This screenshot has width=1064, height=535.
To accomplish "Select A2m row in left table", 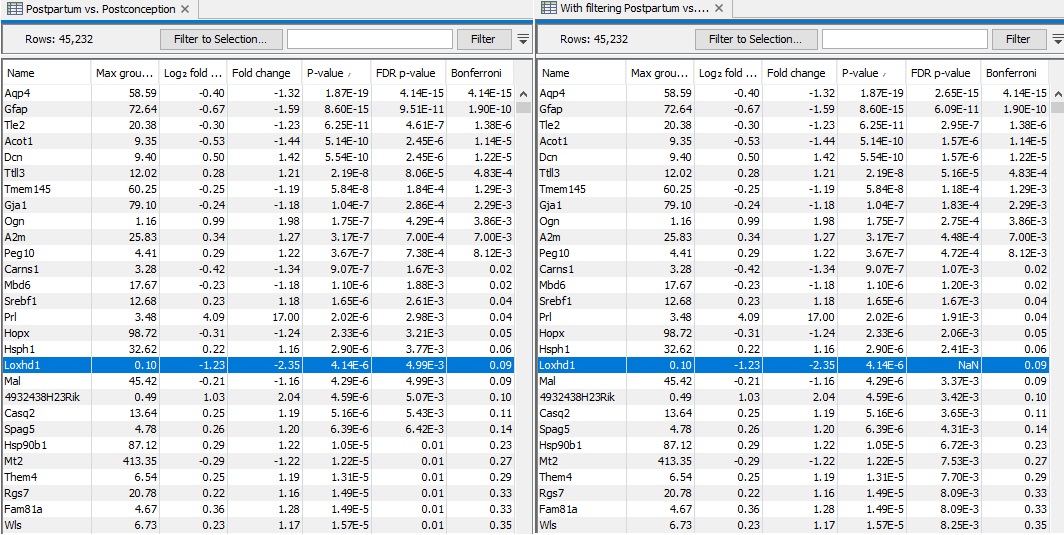I will tap(259, 237).
